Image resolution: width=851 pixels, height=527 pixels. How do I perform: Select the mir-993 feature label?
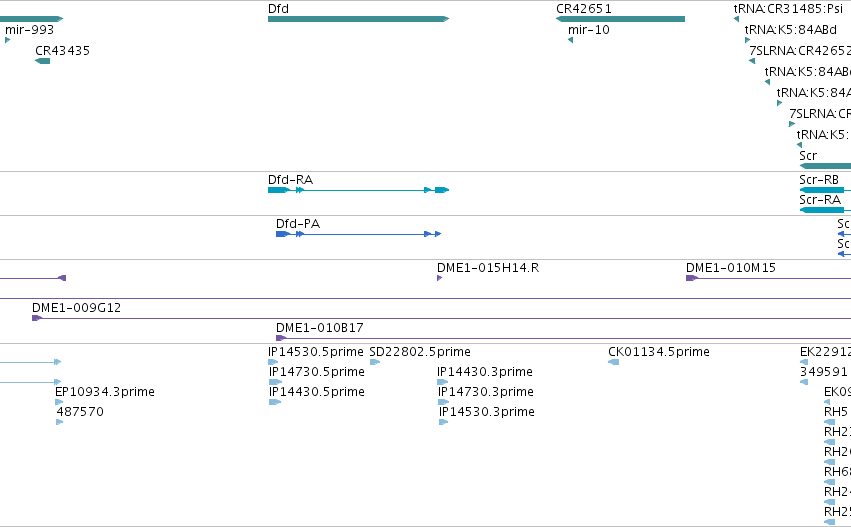(x=29, y=30)
